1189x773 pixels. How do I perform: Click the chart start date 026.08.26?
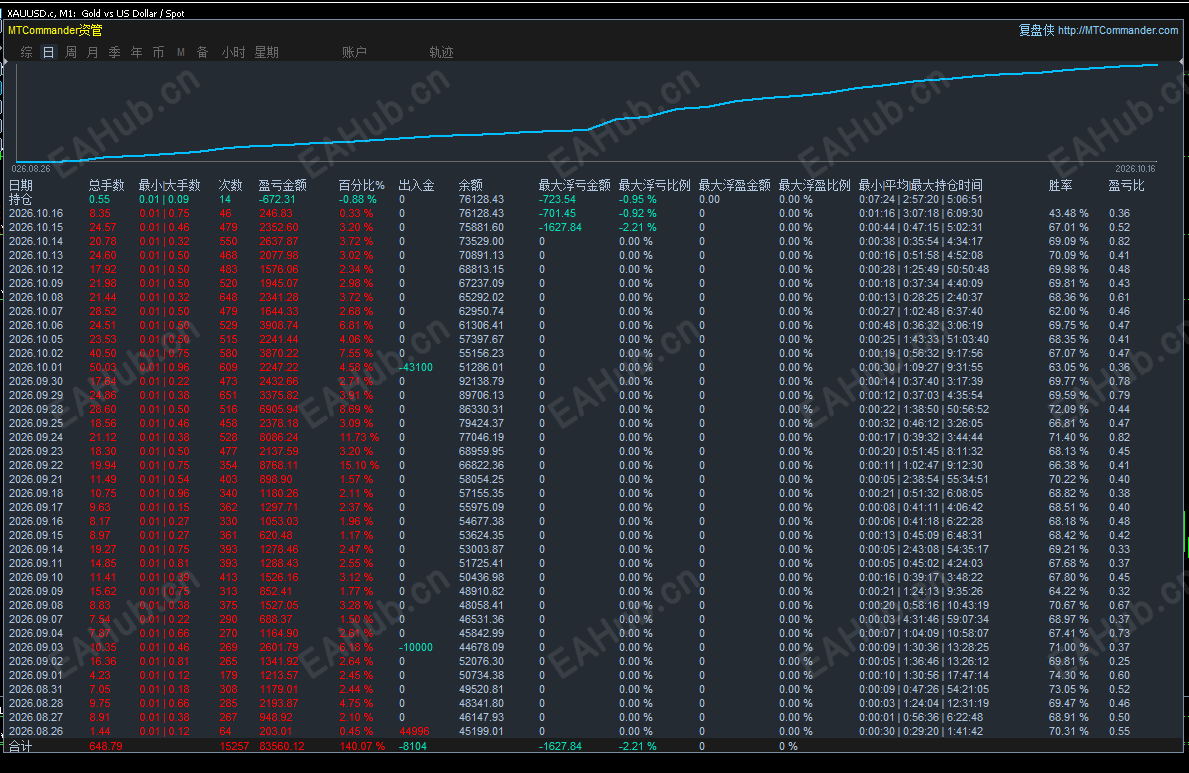tap(31, 168)
